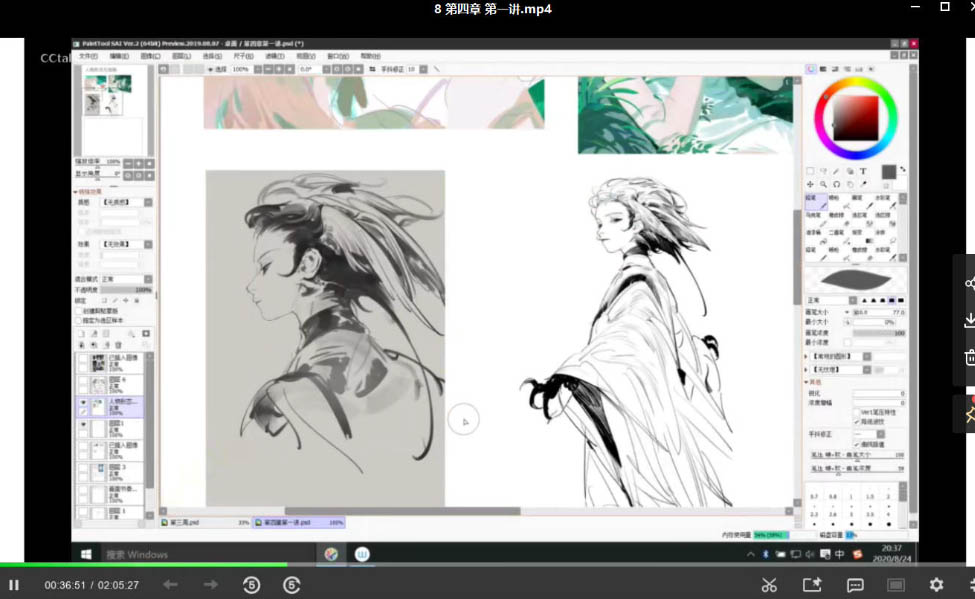Select the rectangular selection tool in SAI
Image resolution: width=975 pixels, height=599 pixels.
pos(810,171)
